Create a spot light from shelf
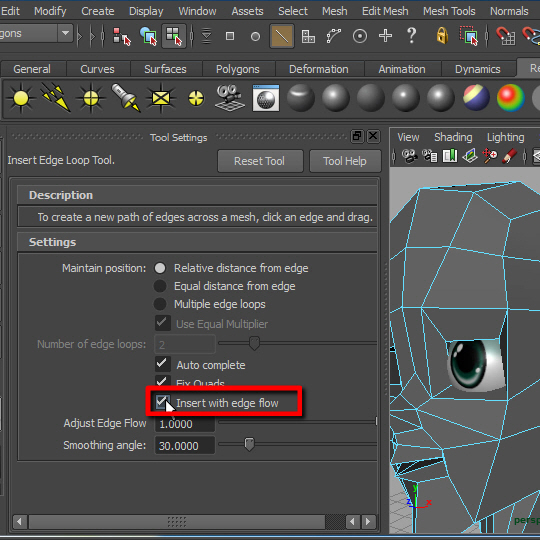540x540 pixels. [126, 98]
